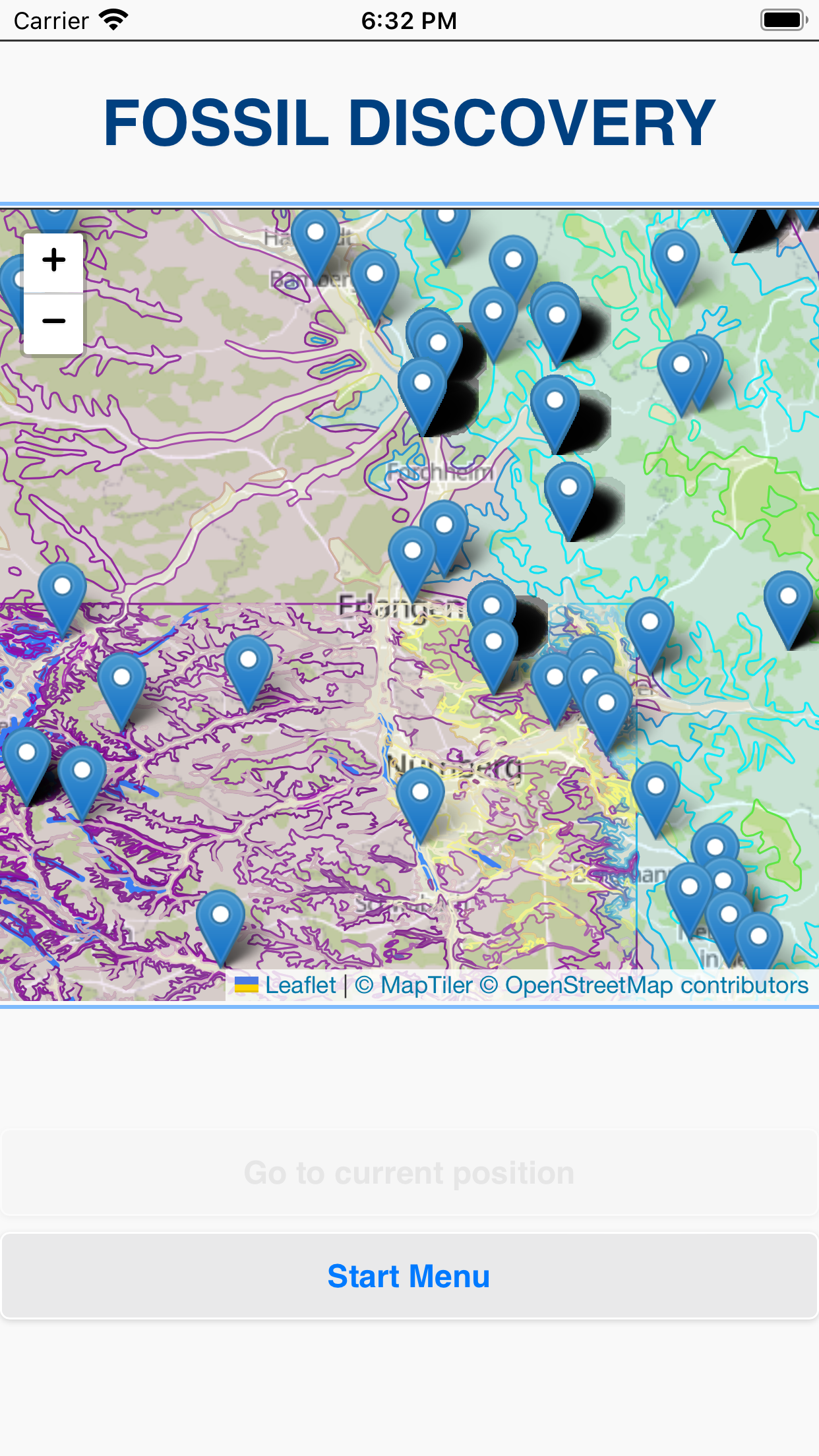This screenshot has height=1456, width=819.
Task: Open the OpenStreetMap contributors link
Action: click(644, 985)
